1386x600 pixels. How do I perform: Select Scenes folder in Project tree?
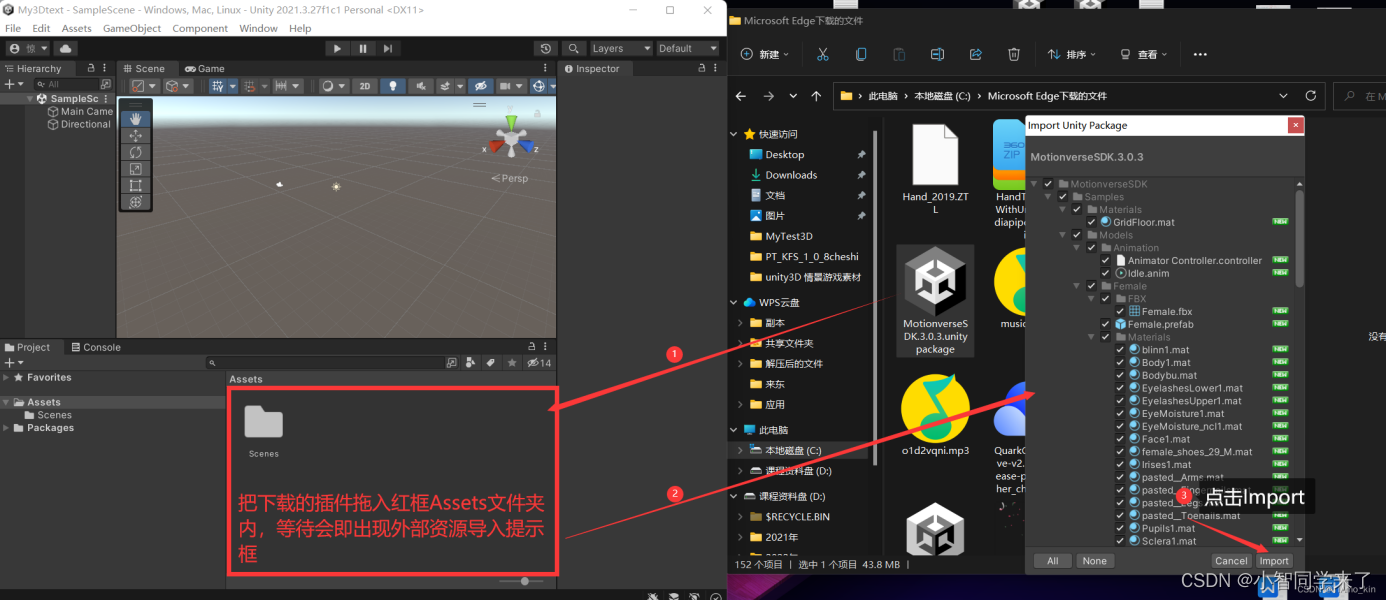pyautogui.click(x=55, y=415)
